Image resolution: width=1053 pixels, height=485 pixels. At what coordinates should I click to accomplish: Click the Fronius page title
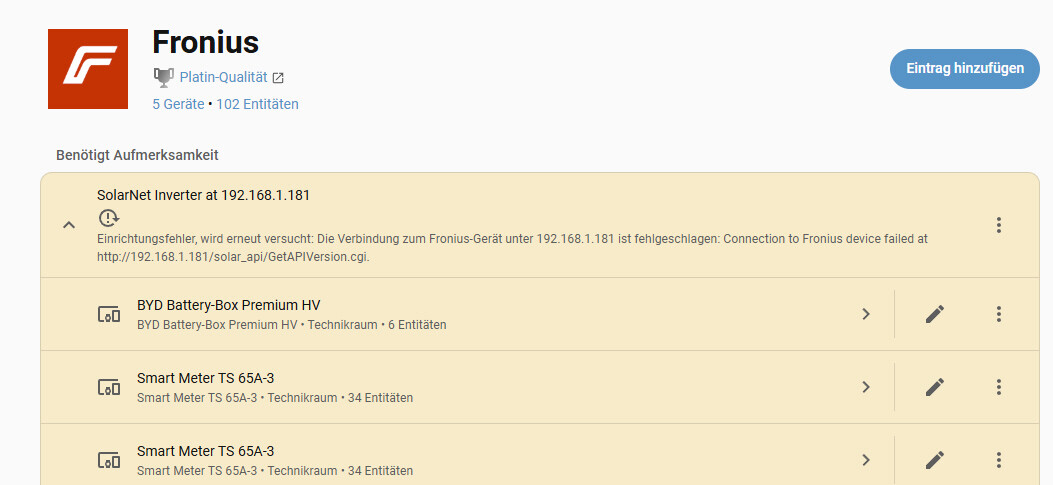[x=205, y=42]
